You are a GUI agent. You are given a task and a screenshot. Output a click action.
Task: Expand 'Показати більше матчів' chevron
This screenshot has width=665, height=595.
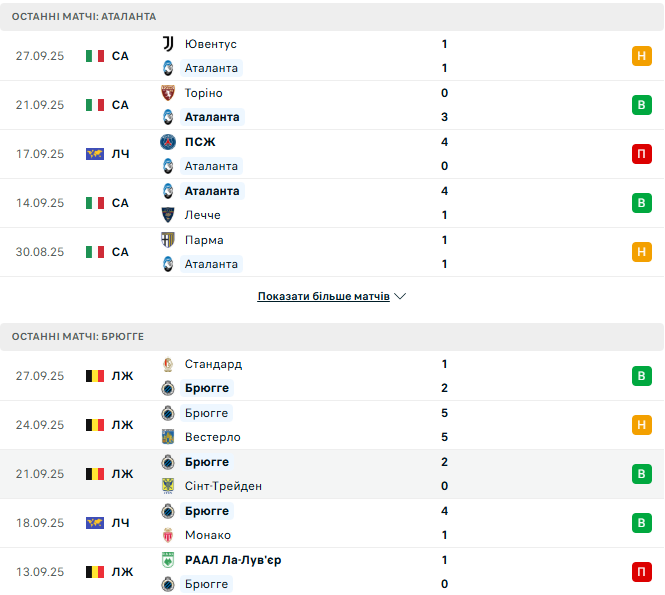(x=400, y=296)
